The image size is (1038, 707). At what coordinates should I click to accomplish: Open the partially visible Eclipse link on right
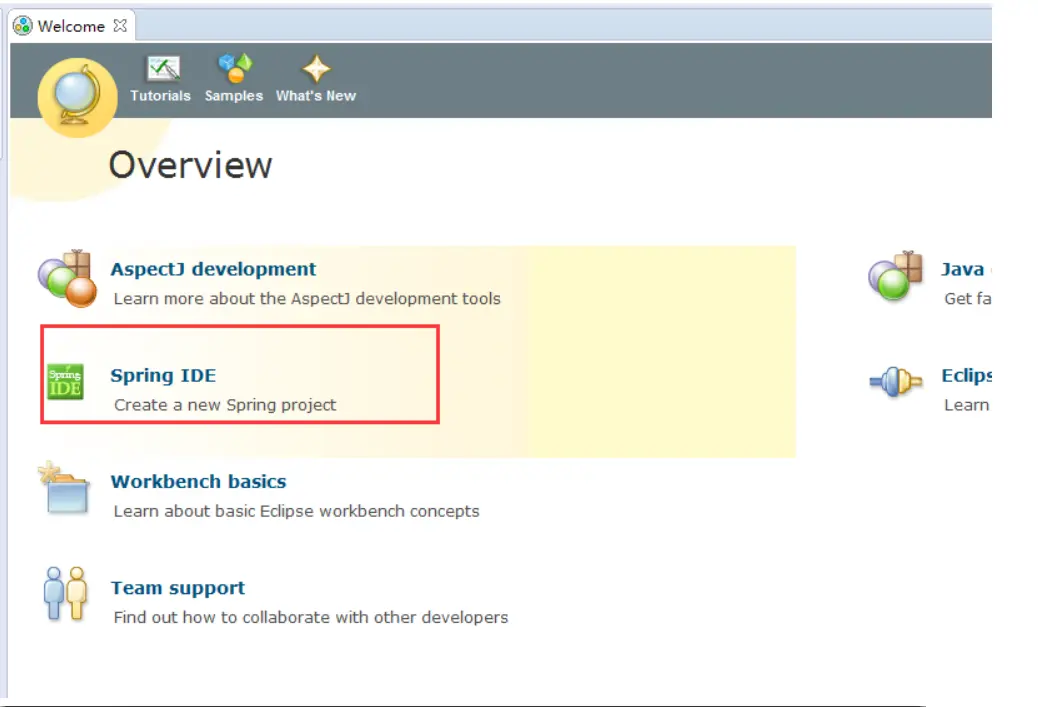click(967, 375)
